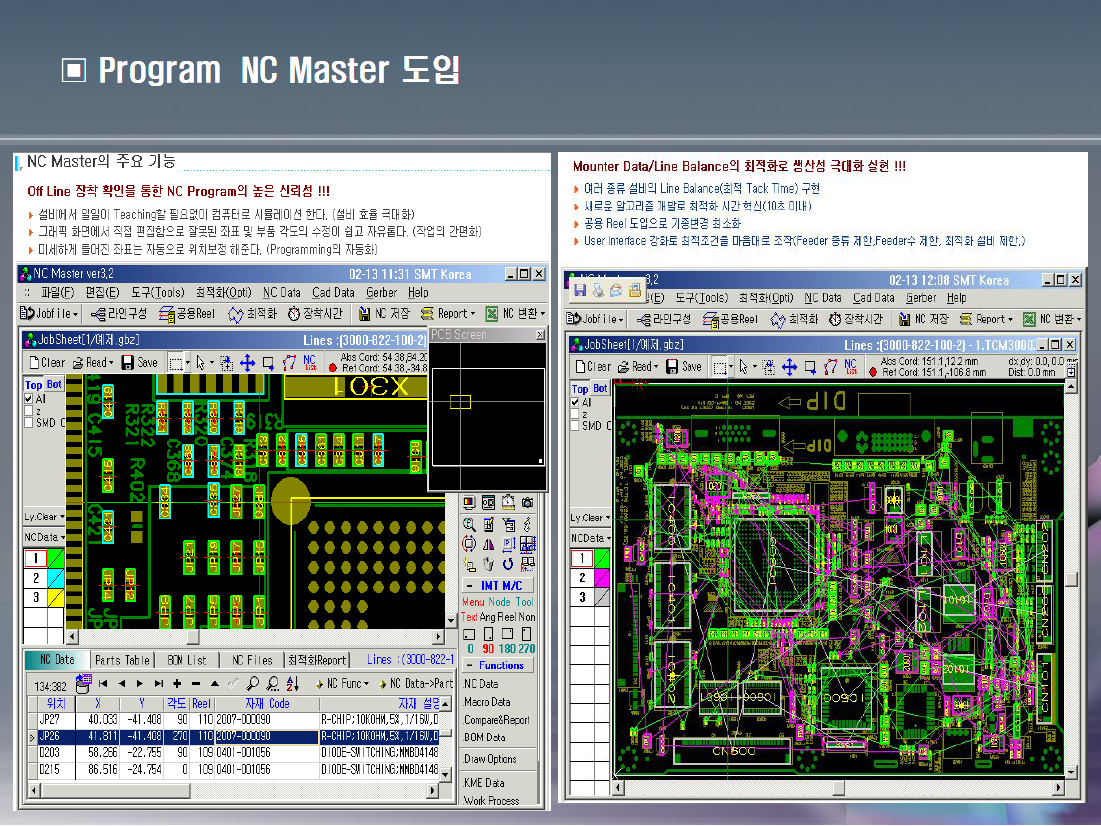The image size is (1101, 826).
Task: Open Gerber menu in left window
Action: point(381,293)
